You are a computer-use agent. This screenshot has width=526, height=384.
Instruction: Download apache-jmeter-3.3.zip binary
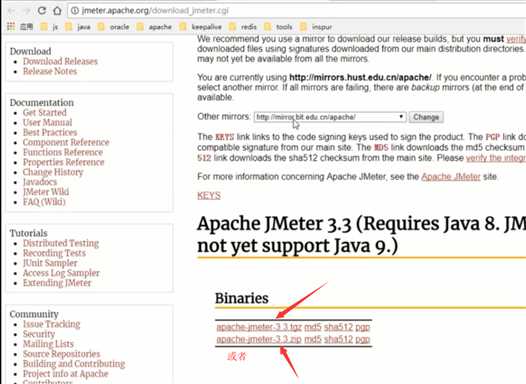259,339
